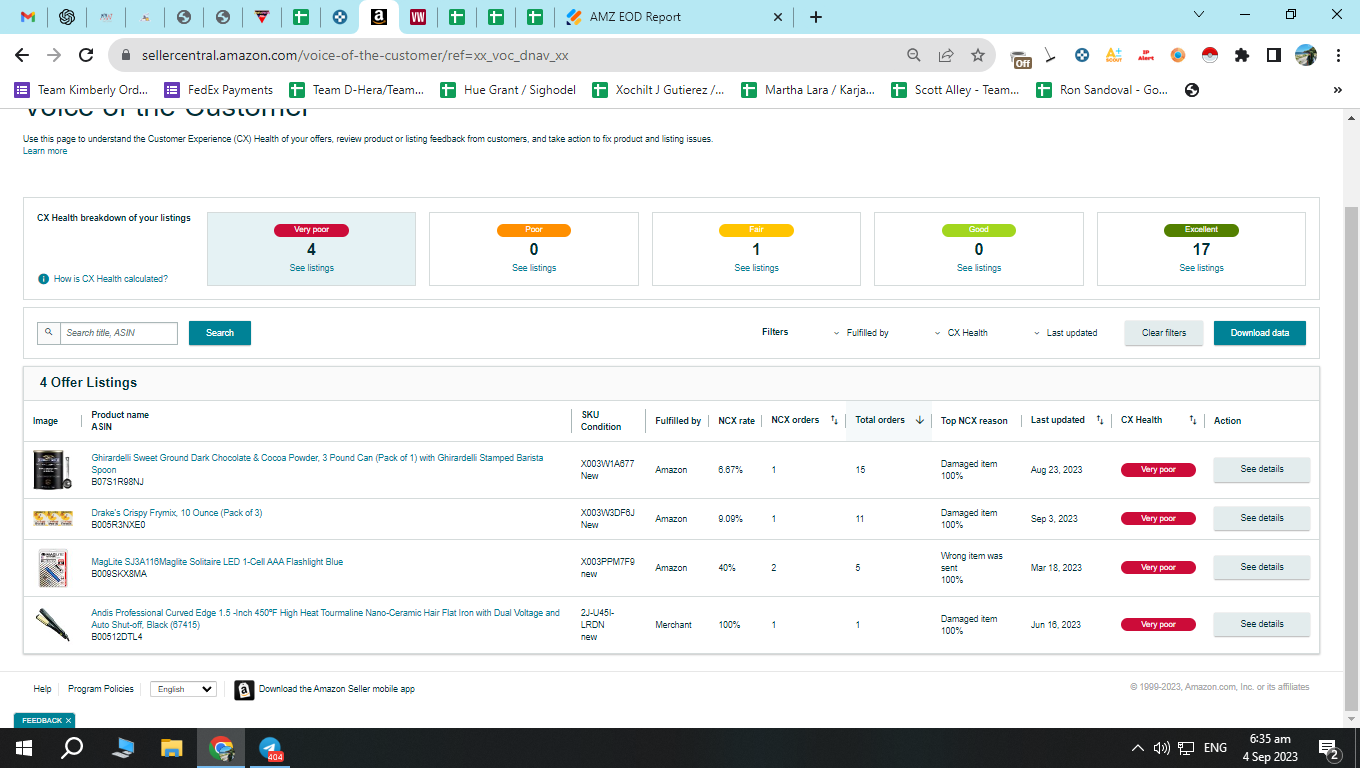Image resolution: width=1360 pixels, height=768 pixels.
Task: Open notification center icon
Action: point(1330,748)
